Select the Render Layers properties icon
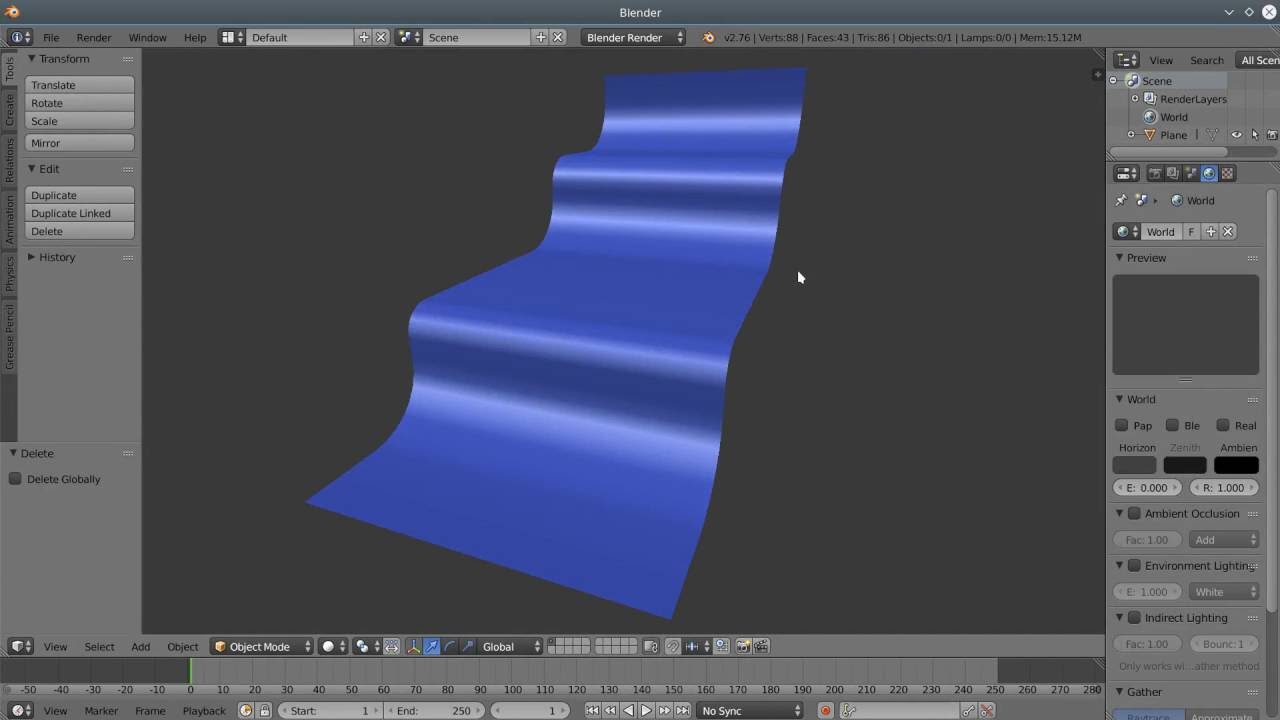 [x=1172, y=173]
